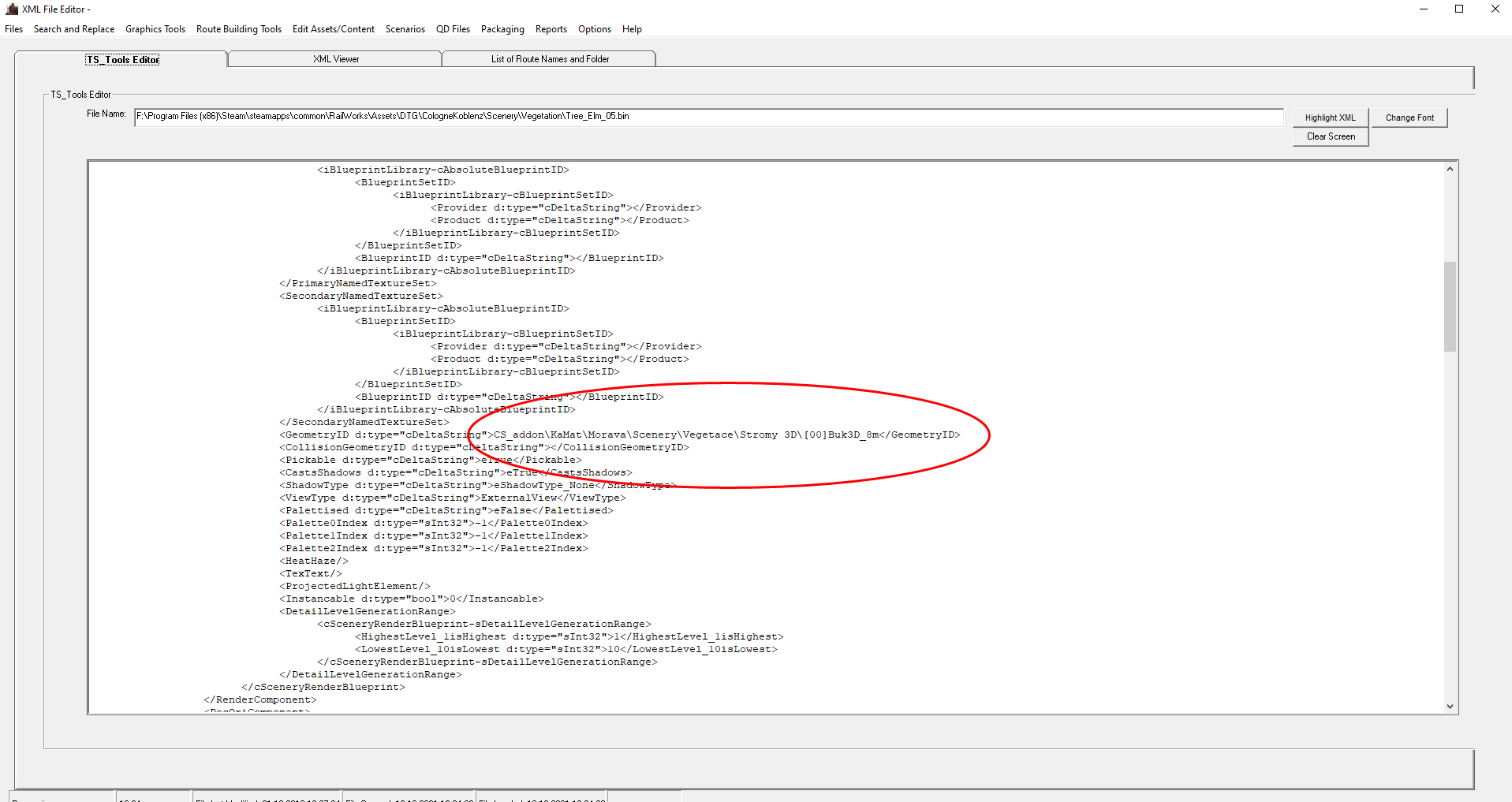Click the LowestLevel_10isLowest line

click(x=566, y=649)
